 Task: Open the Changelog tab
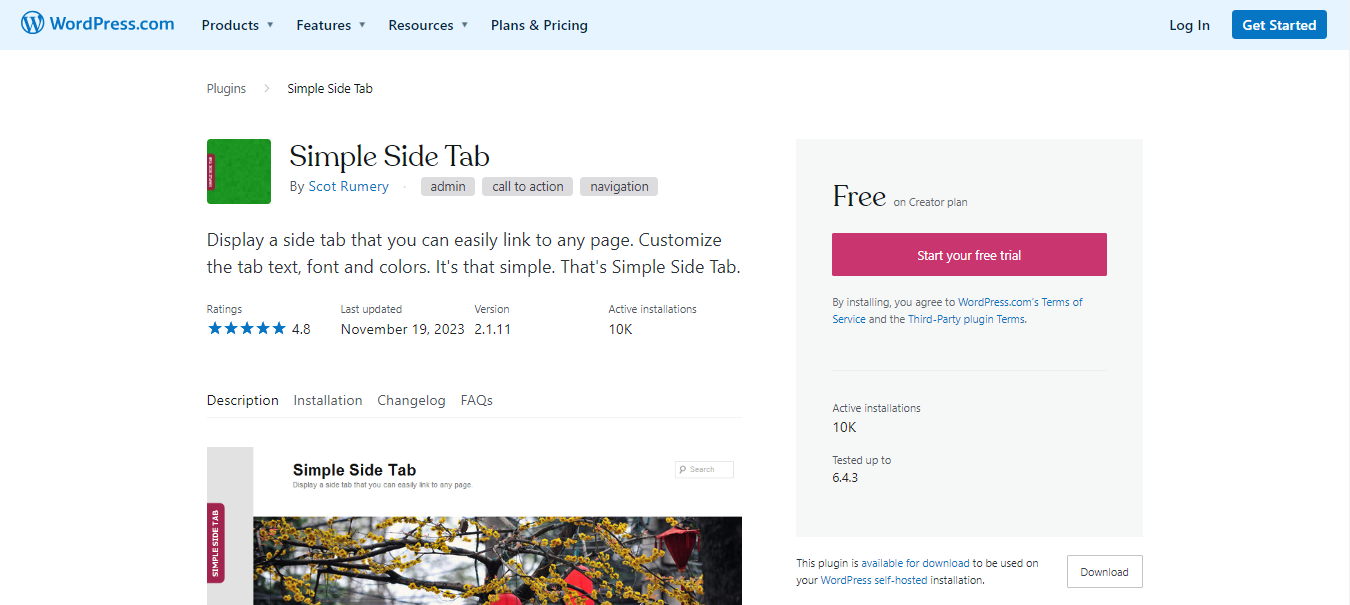coord(411,400)
